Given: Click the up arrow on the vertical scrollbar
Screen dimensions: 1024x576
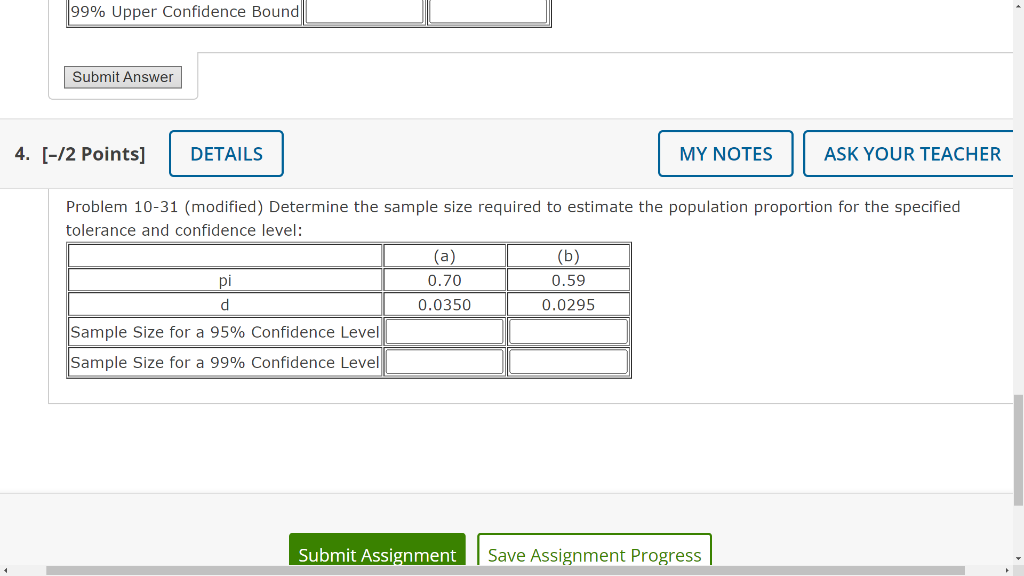Looking at the screenshot, I should [x=1017, y=6].
